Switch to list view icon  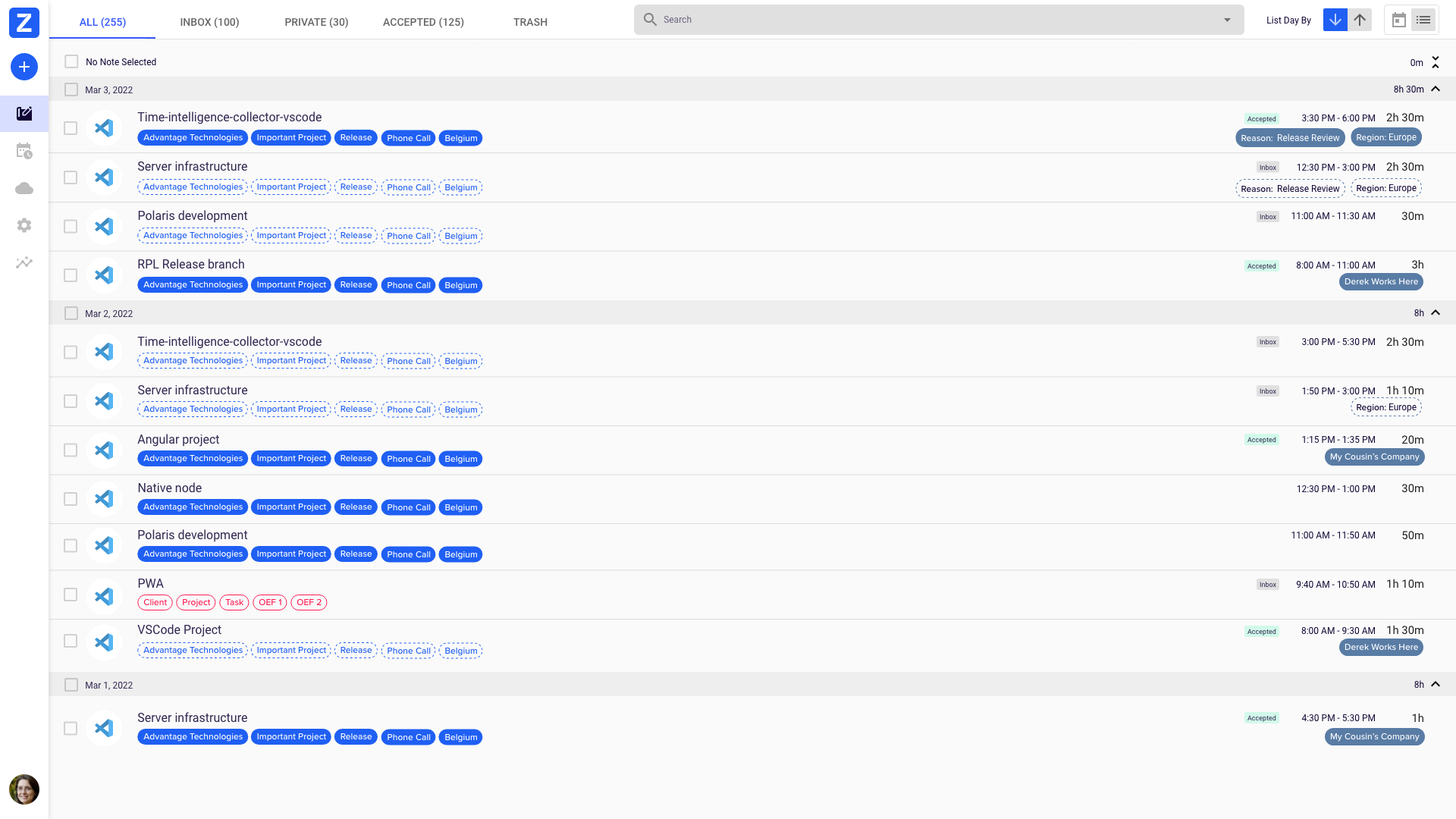click(x=1423, y=20)
